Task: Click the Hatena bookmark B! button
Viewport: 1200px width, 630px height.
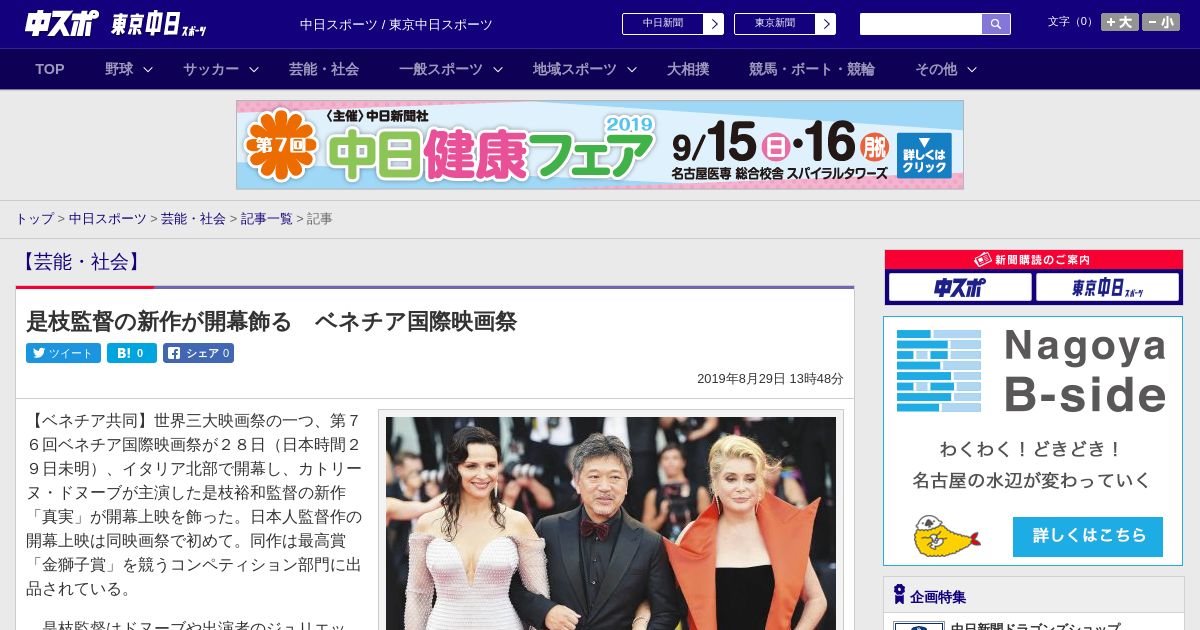Action: pos(132,353)
